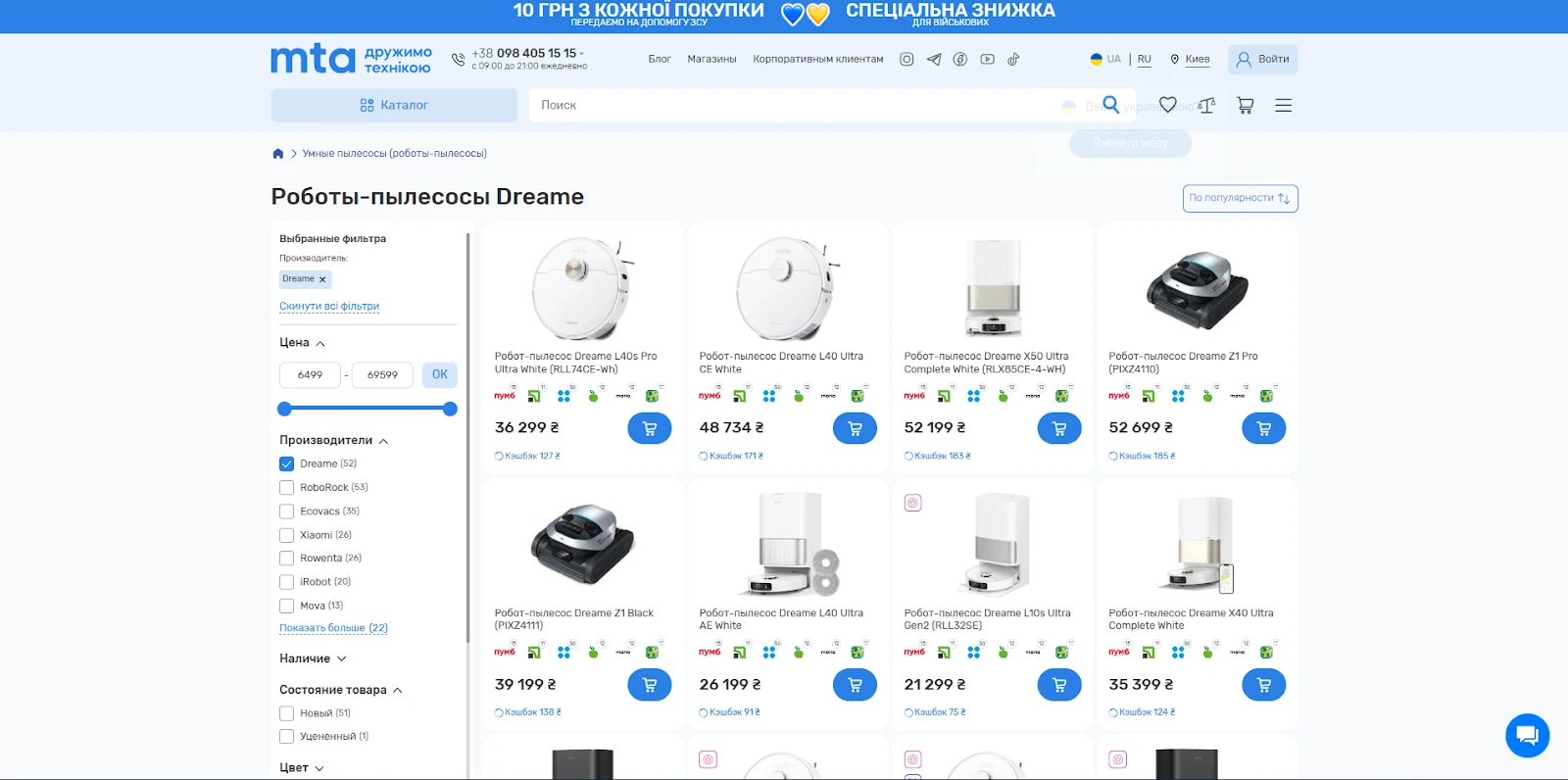Viewport: 1568px width, 780px height.
Task: Check the Новый condition checkbox
Action: (x=286, y=713)
